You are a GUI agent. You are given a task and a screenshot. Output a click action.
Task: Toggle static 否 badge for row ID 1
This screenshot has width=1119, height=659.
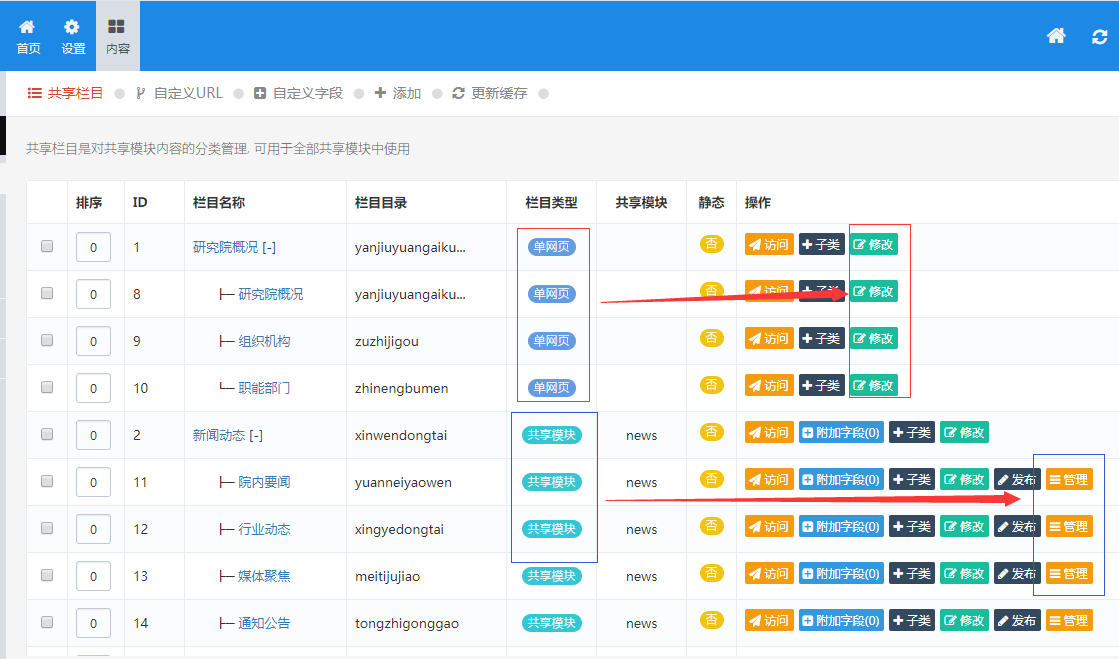712,244
